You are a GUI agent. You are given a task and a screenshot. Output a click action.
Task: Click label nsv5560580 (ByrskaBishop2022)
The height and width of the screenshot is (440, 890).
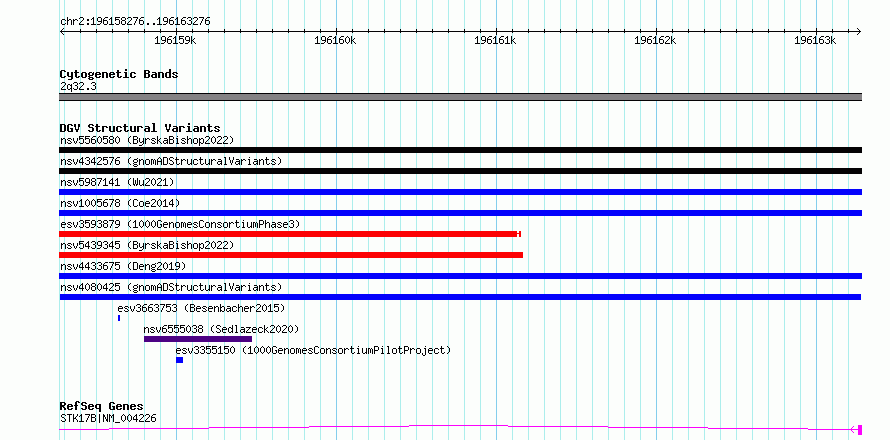click(147, 140)
